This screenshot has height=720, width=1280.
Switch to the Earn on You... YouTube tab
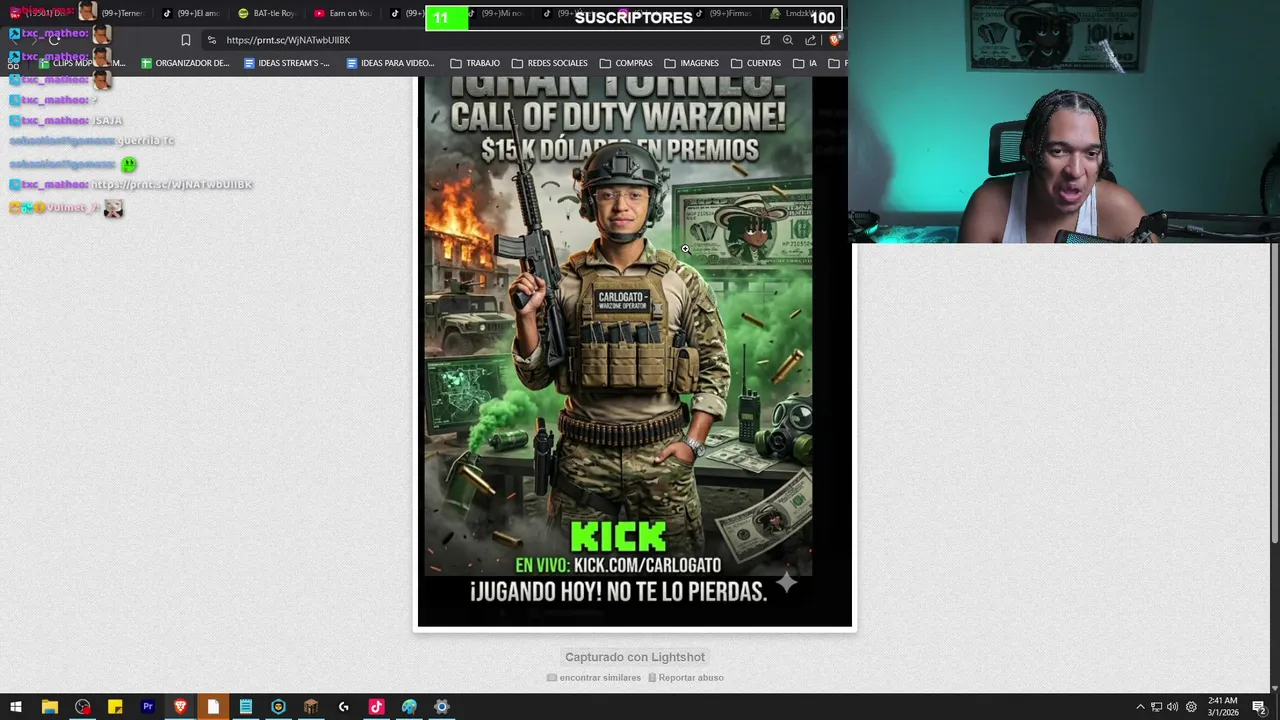click(343, 14)
